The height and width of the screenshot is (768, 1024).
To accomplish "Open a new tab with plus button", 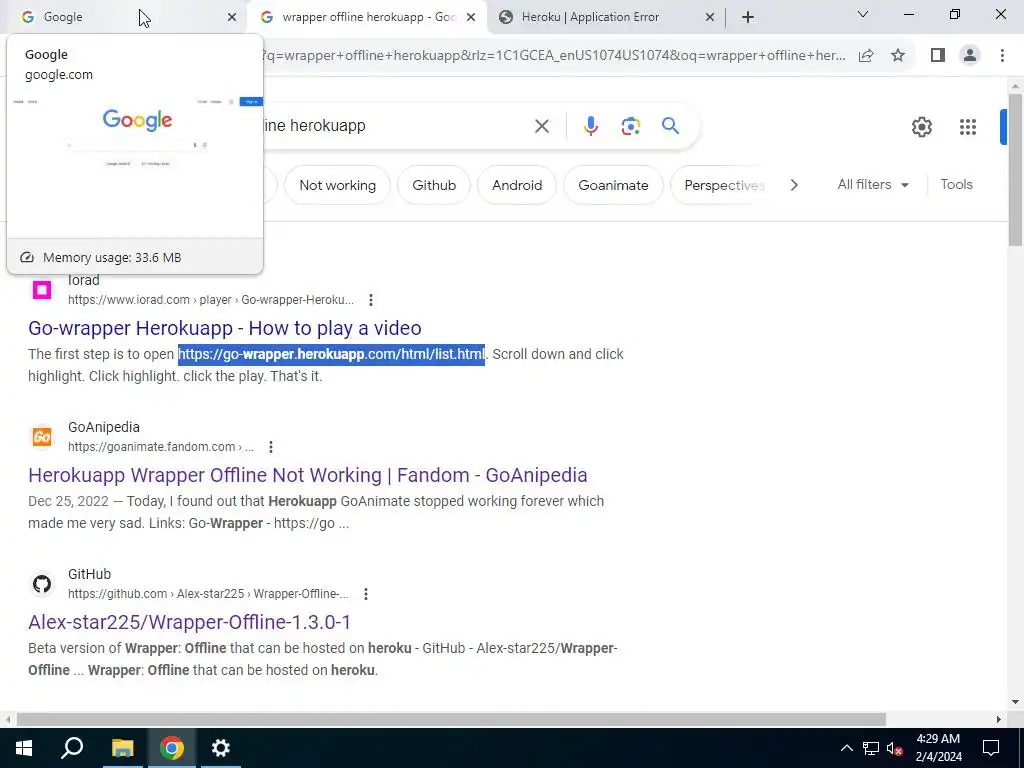I will pyautogui.click(x=748, y=17).
